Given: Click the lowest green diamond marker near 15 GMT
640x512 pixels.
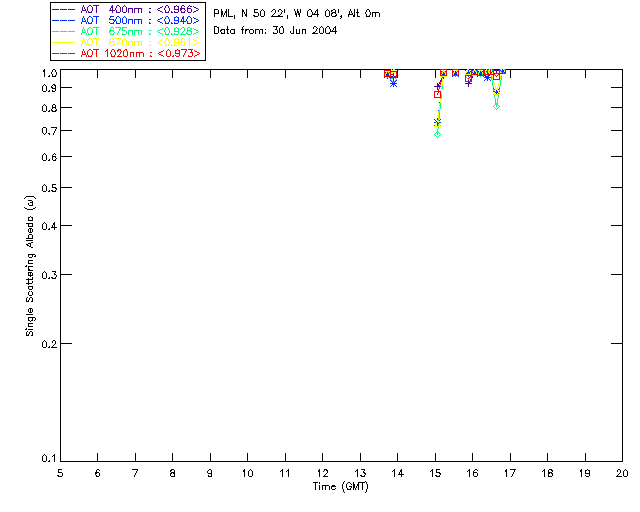Looking at the screenshot, I should (437, 134).
